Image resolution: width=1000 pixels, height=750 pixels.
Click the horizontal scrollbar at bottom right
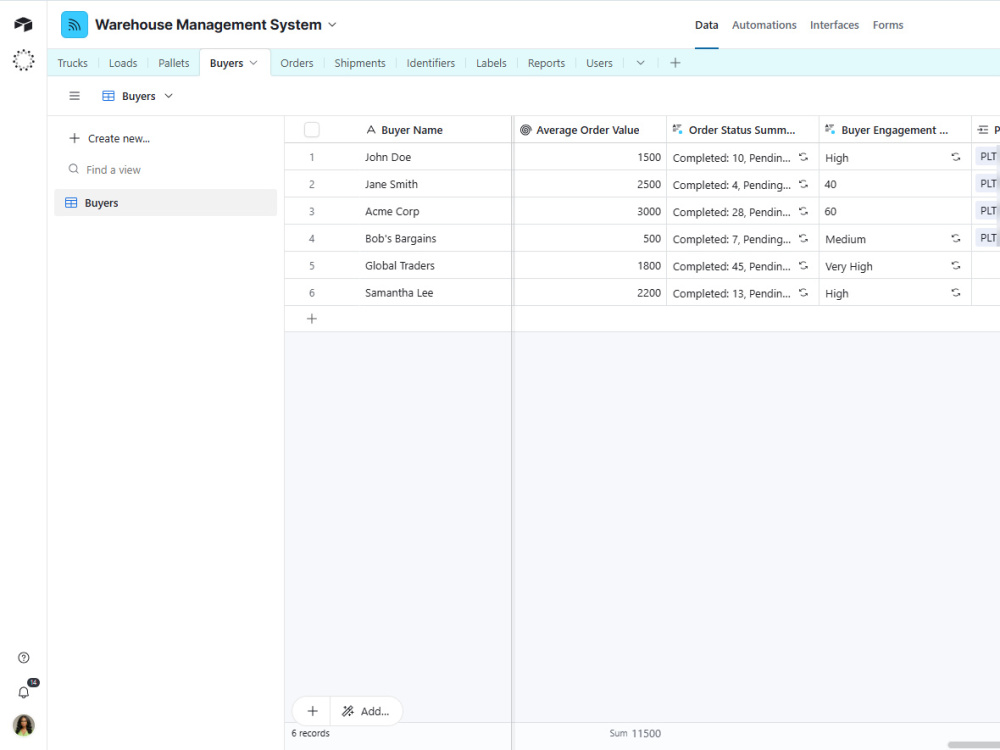(973, 744)
